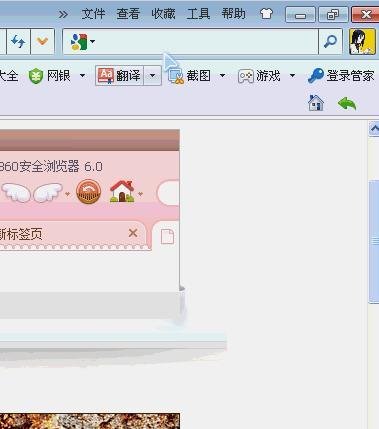Image resolution: width=379 pixels, height=429 pixels.
Task: Minimize the browser window
Action: 300,15
